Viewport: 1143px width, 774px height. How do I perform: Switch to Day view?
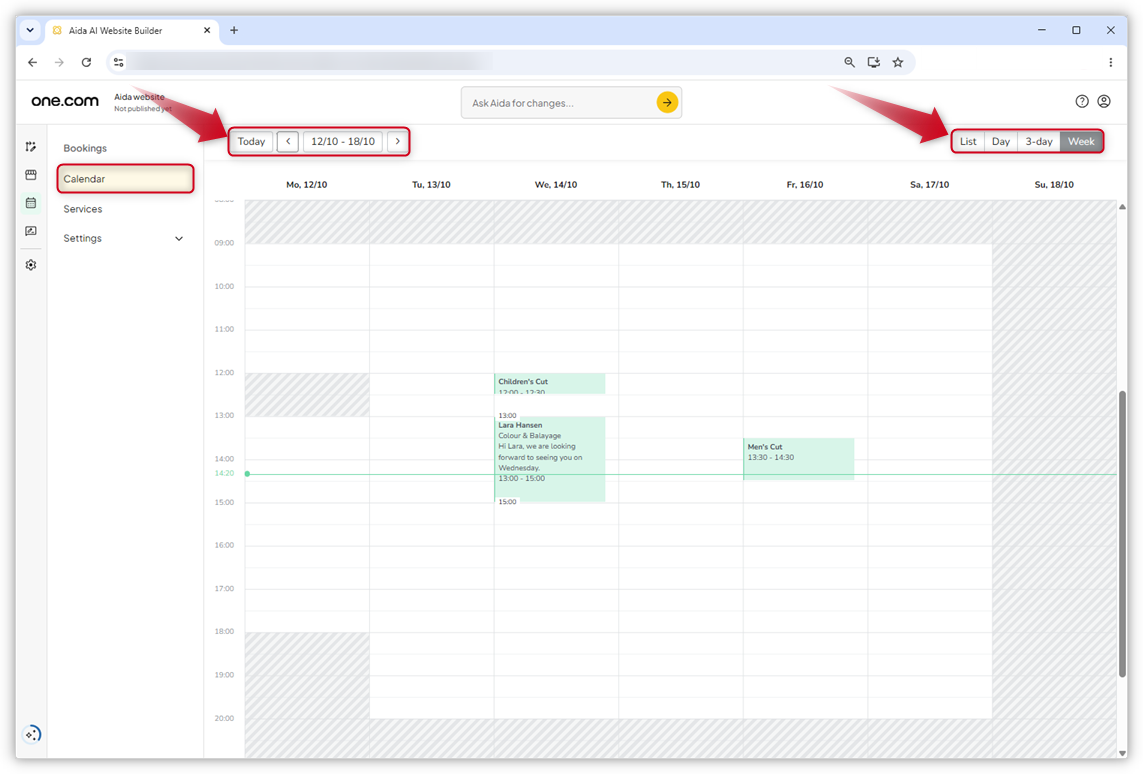coord(1001,141)
